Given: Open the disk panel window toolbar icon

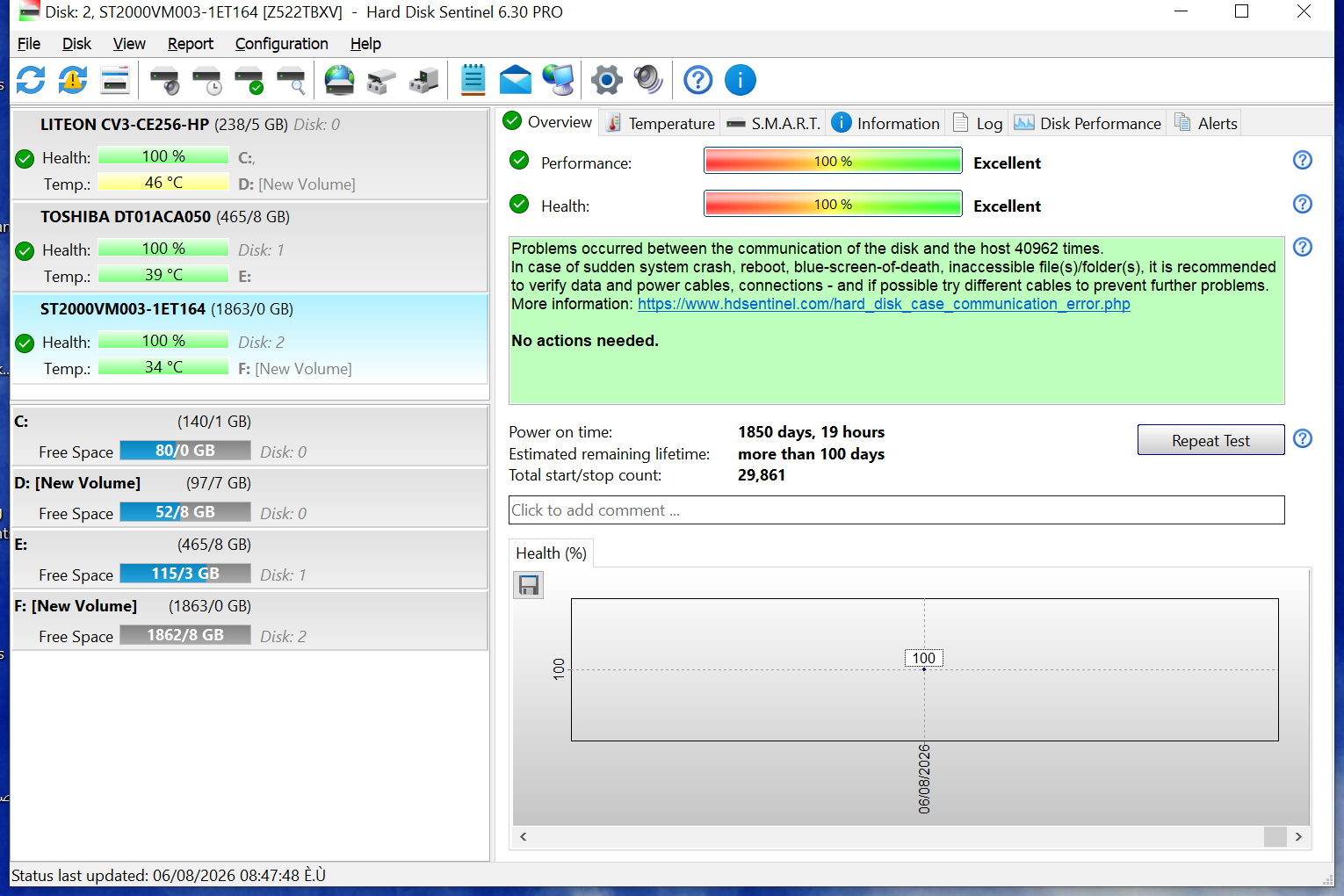Looking at the screenshot, I should click(x=115, y=80).
